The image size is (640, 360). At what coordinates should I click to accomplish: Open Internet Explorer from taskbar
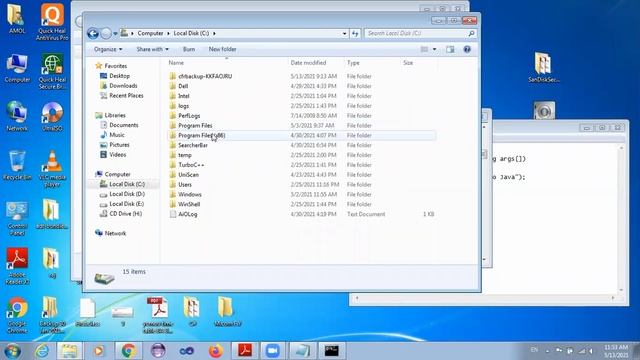42,351
